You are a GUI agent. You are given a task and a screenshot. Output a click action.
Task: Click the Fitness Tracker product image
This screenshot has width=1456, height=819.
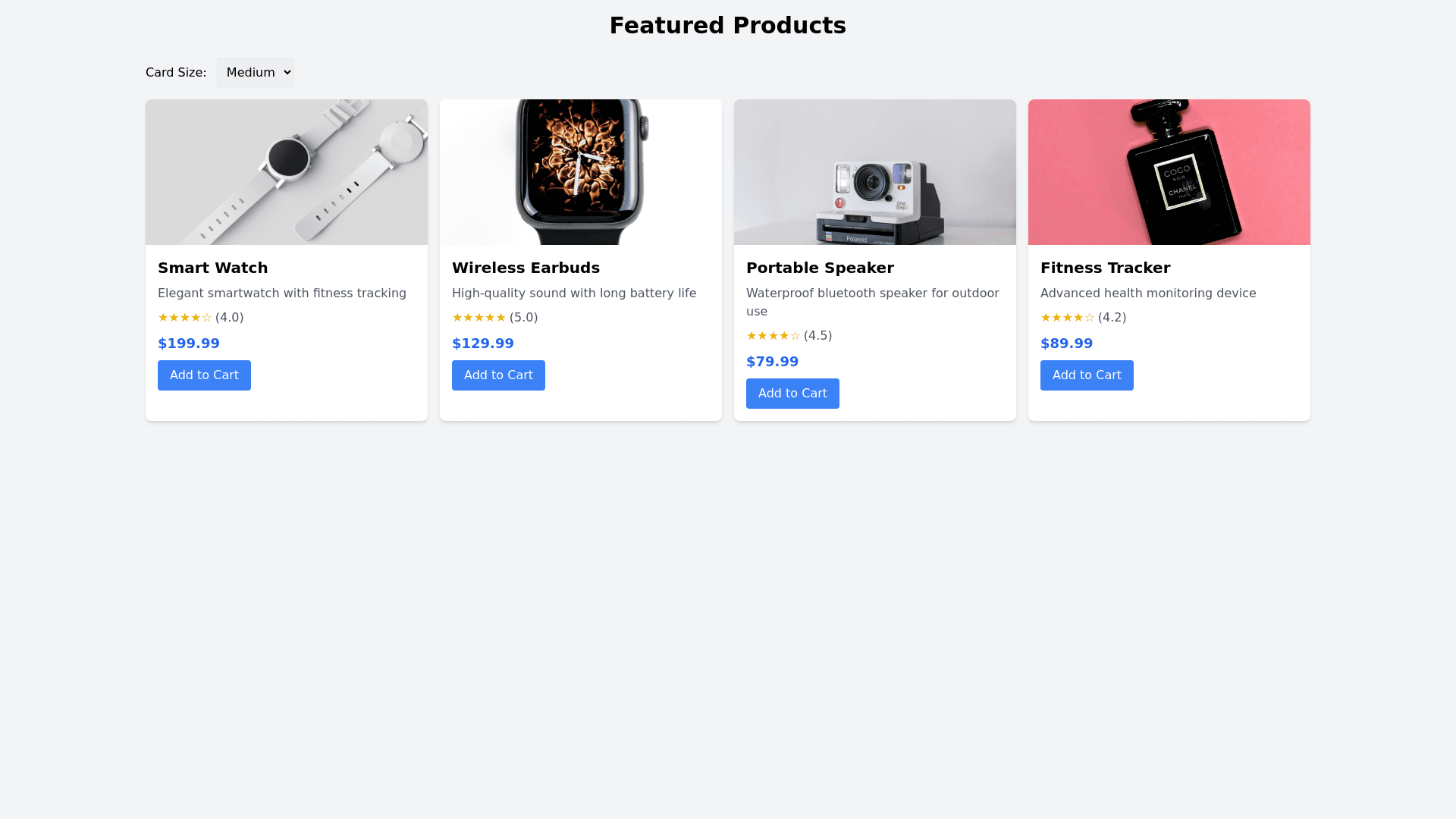[1169, 172]
